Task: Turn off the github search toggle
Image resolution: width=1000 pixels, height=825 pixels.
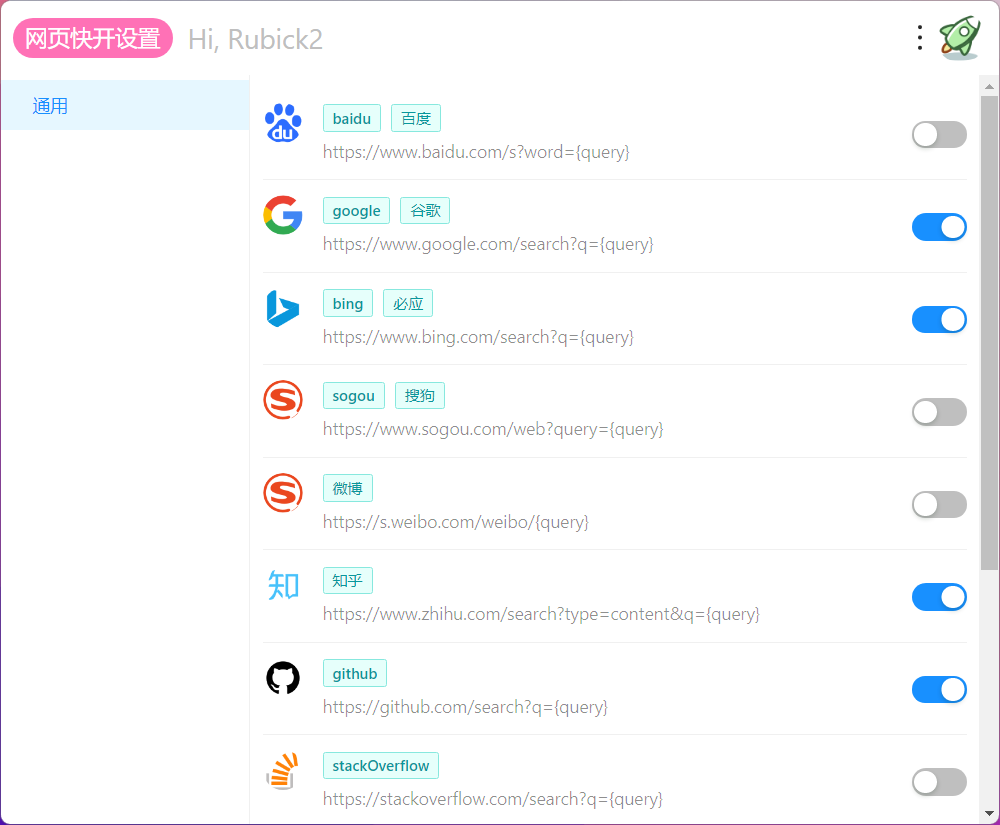Action: click(939, 689)
